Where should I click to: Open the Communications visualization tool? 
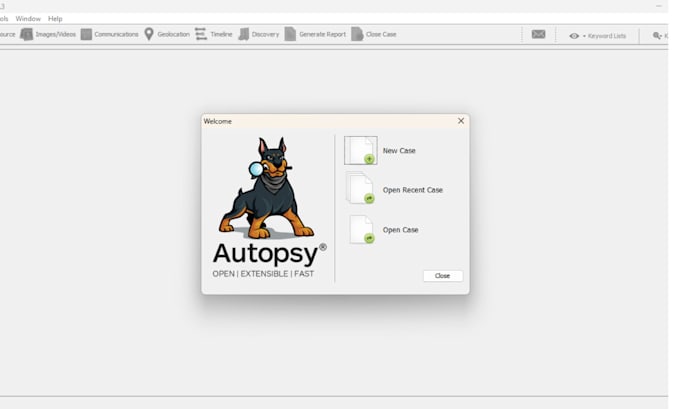click(x=110, y=34)
